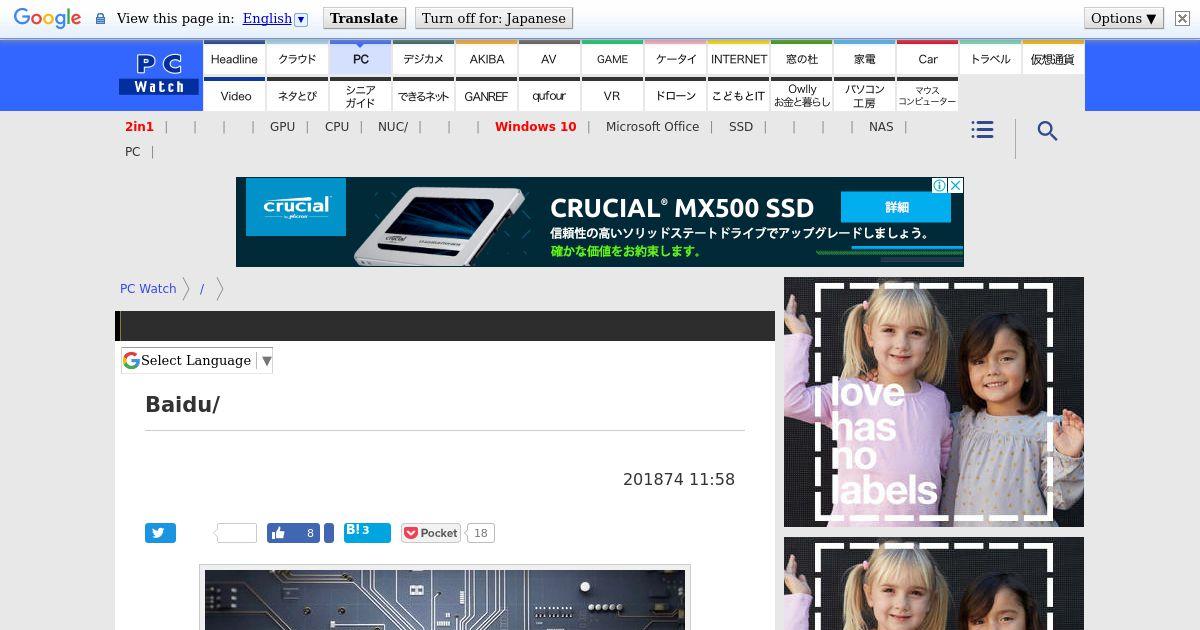The width and height of the screenshot is (1200, 630).
Task: Click the 詳細 button in Crucial ad
Action: (896, 207)
